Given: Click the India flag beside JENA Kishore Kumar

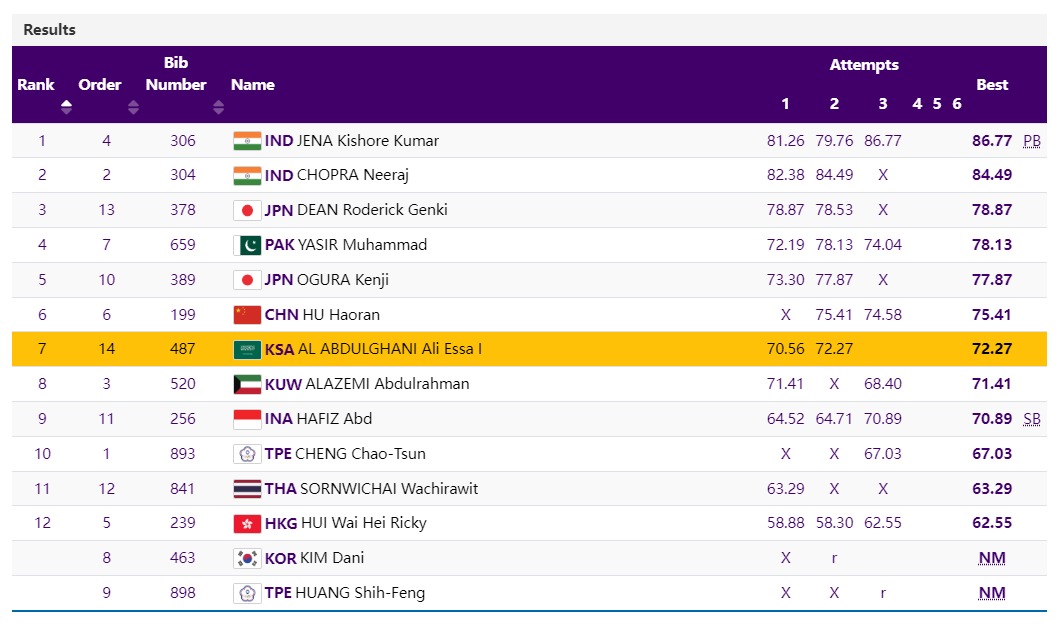Looking at the screenshot, I should (246, 141).
